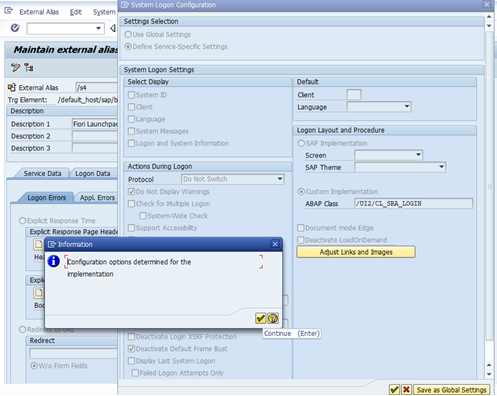Click the help question-mark icon in Information dialog
This screenshot has height=396, width=497.
(x=273, y=318)
